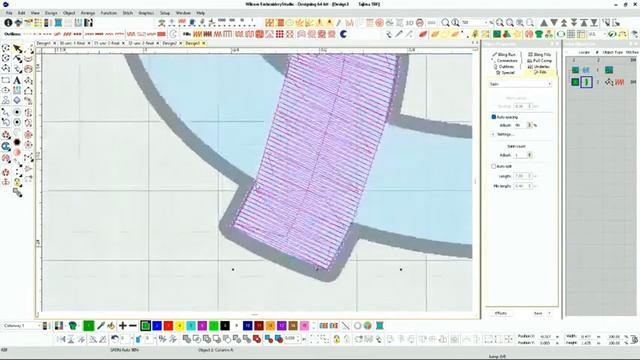Select the Lettering A tool
The height and width of the screenshot is (360, 640).
(x=17, y=80)
